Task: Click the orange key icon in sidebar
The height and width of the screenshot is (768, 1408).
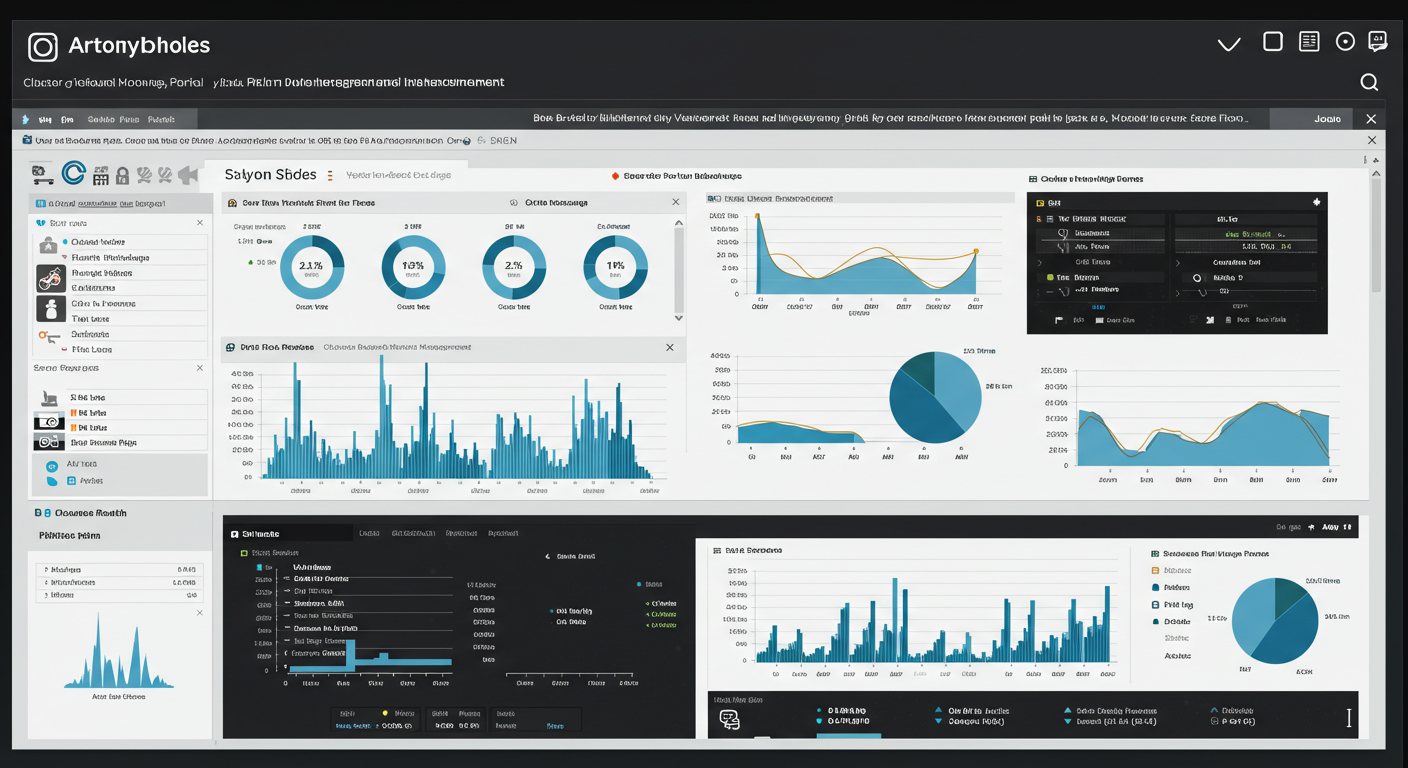Action: click(48, 337)
